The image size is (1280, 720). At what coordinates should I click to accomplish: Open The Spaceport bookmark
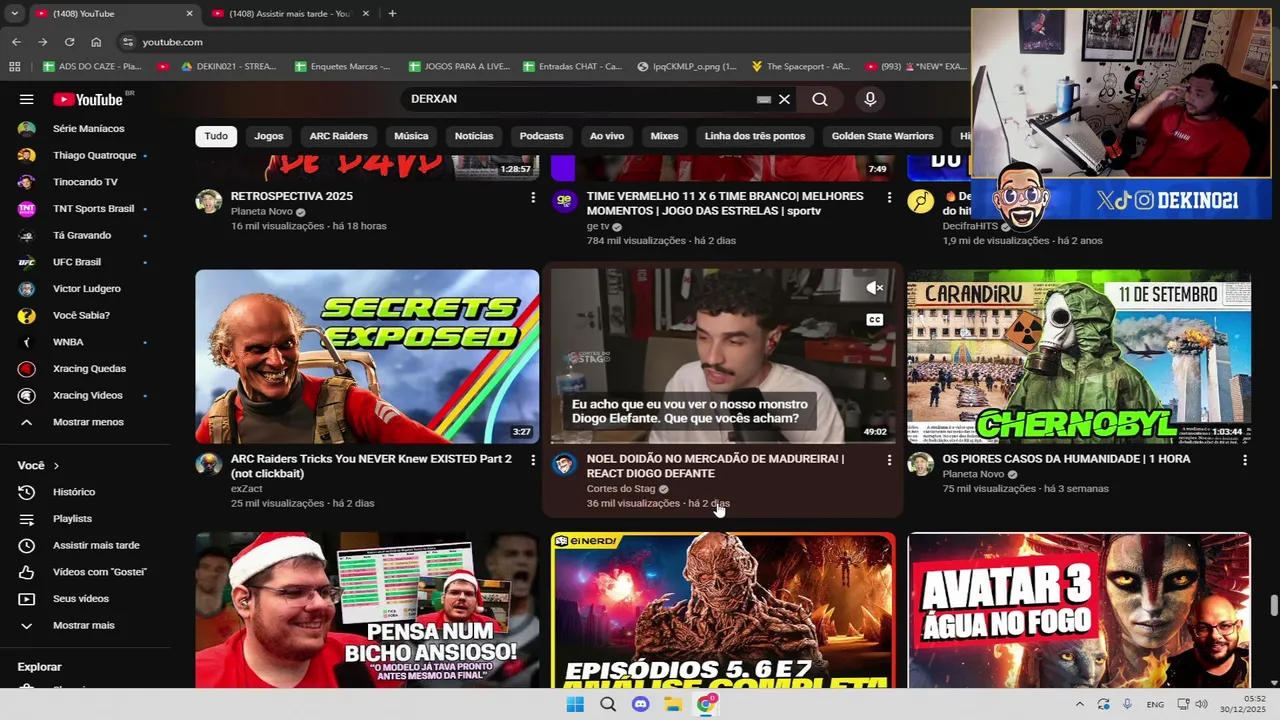coord(800,67)
